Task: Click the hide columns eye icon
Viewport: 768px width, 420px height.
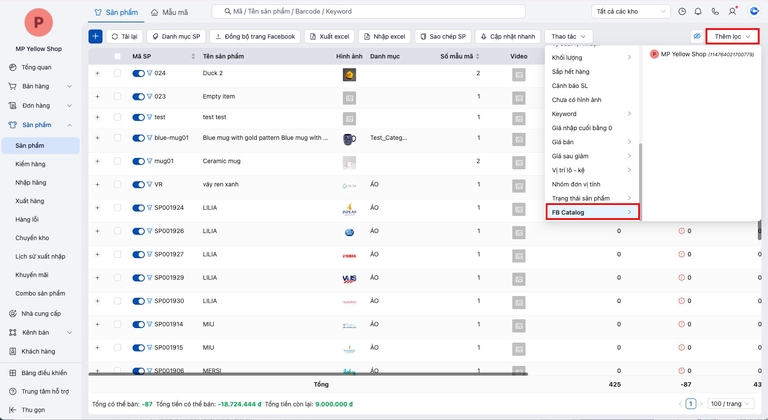Action: pos(697,36)
